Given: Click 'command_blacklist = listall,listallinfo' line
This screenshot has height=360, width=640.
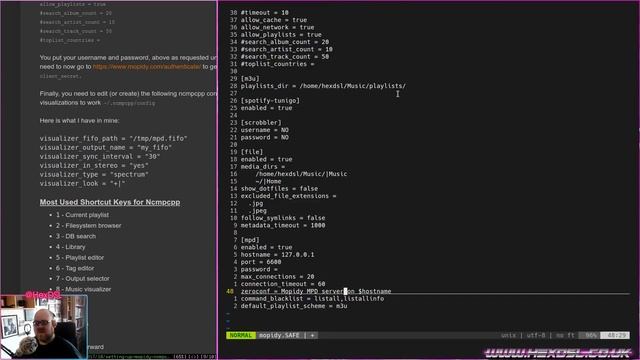Looking at the screenshot, I should click(x=312, y=299).
